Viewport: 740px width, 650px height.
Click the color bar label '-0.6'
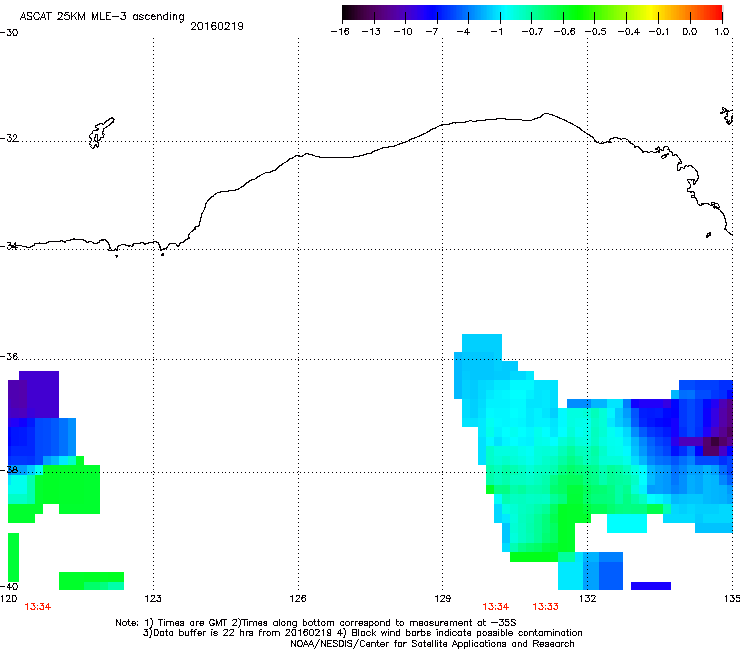(x=564, y=32)
